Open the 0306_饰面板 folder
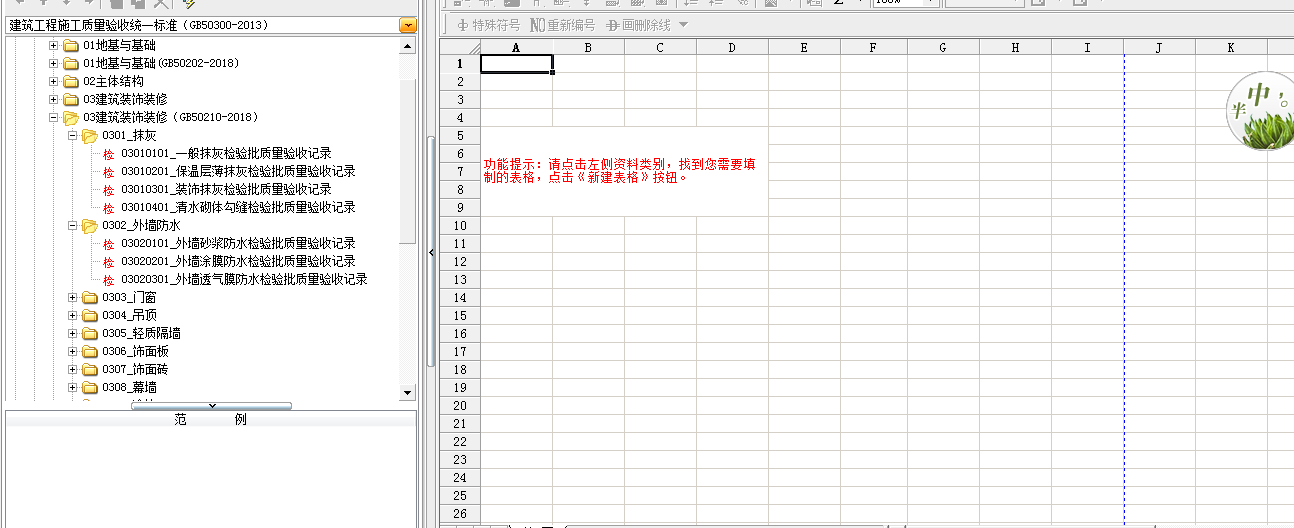 tap(135, 352)
